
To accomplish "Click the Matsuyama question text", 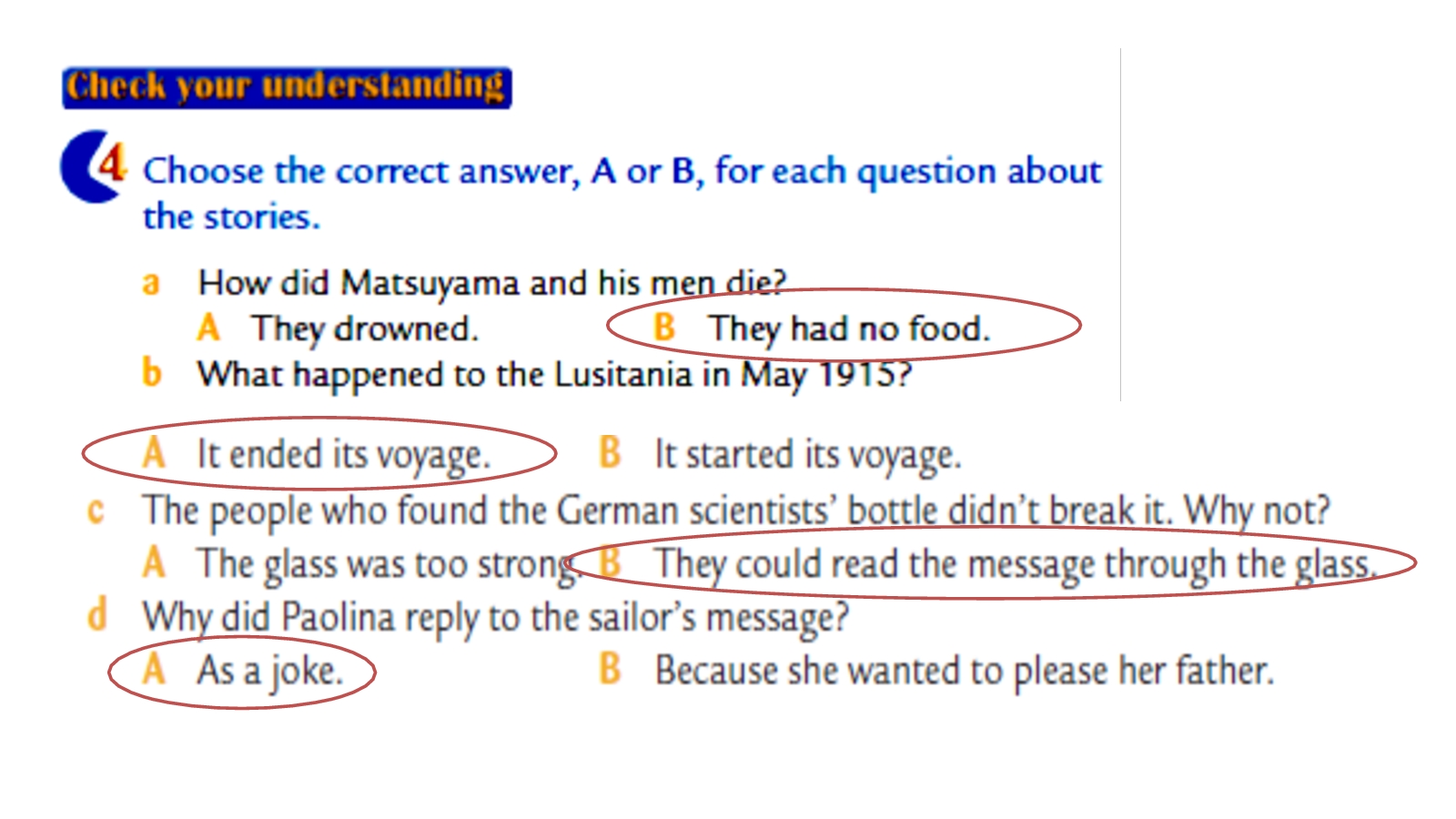I will tap(491, 283).
